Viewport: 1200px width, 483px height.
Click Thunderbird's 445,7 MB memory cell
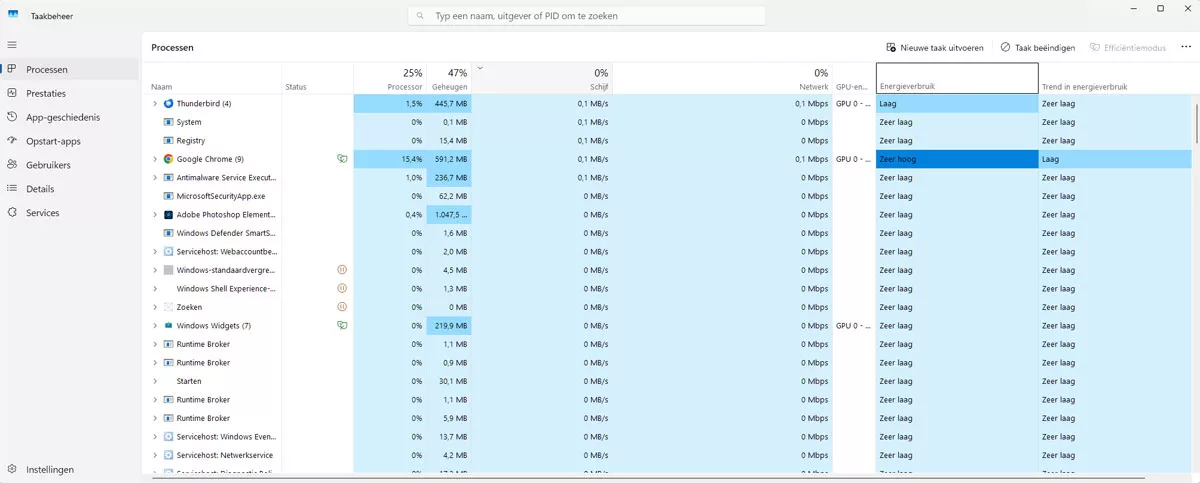tap(449, 104)
